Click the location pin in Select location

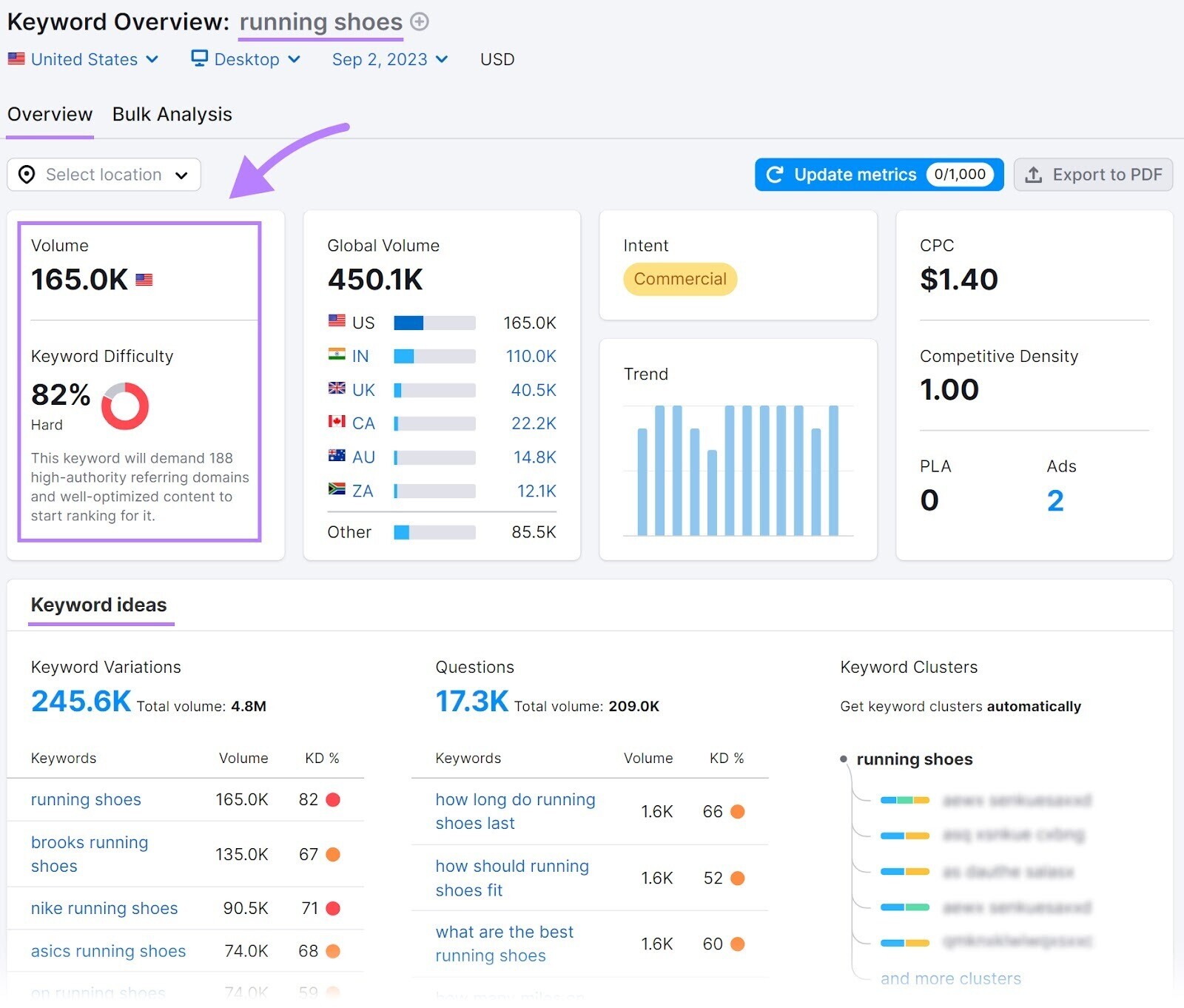[x=27, y=175]
